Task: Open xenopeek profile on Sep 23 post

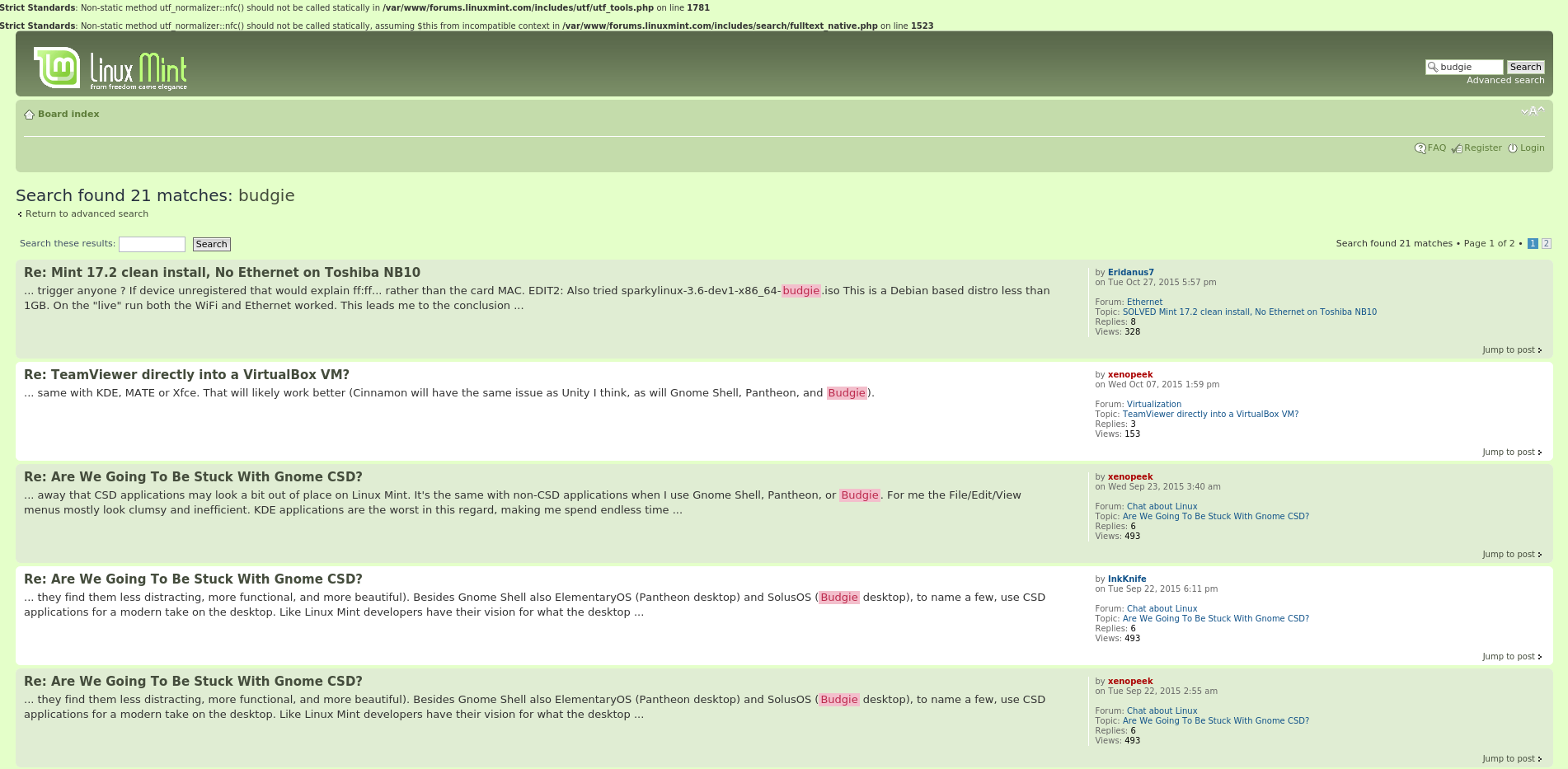Action: 1130,477
